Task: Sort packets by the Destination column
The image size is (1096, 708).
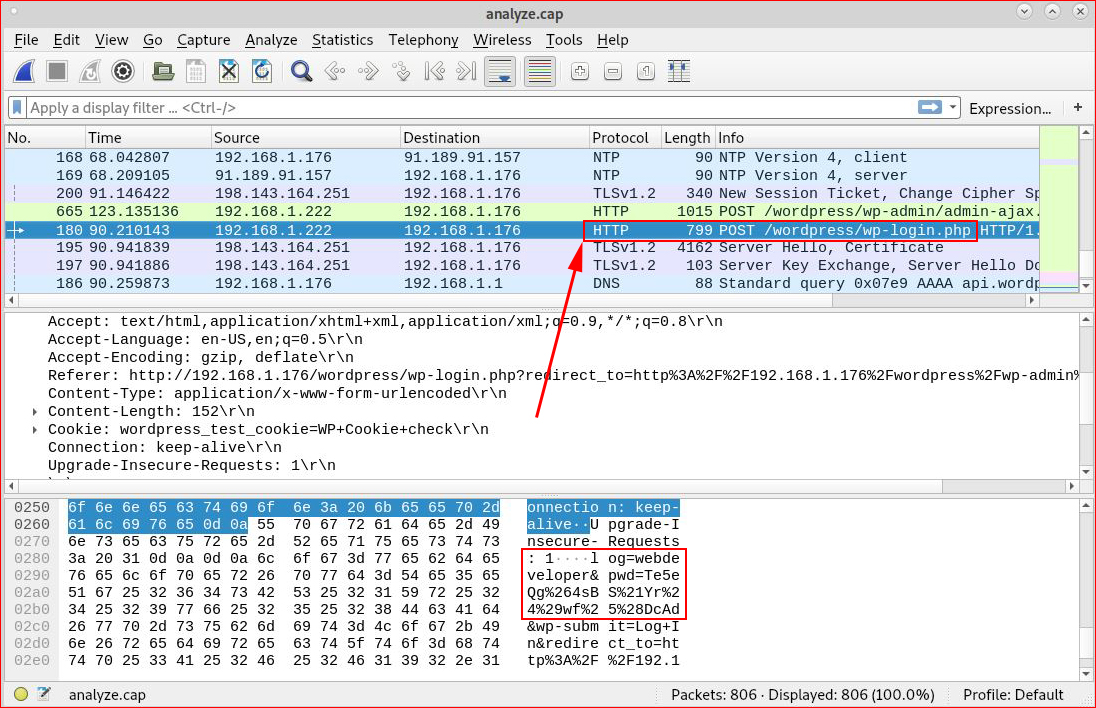Action: [x=495, y=138]
